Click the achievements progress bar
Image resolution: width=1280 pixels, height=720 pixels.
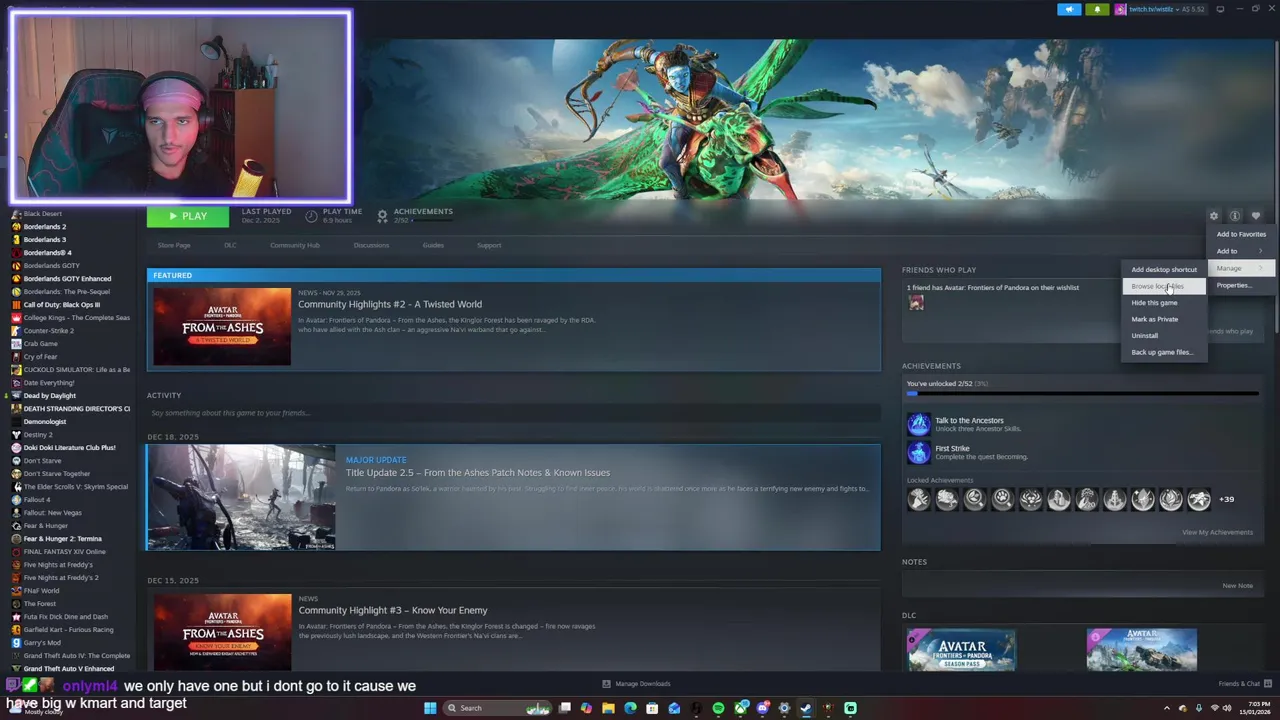[1084, 394]
